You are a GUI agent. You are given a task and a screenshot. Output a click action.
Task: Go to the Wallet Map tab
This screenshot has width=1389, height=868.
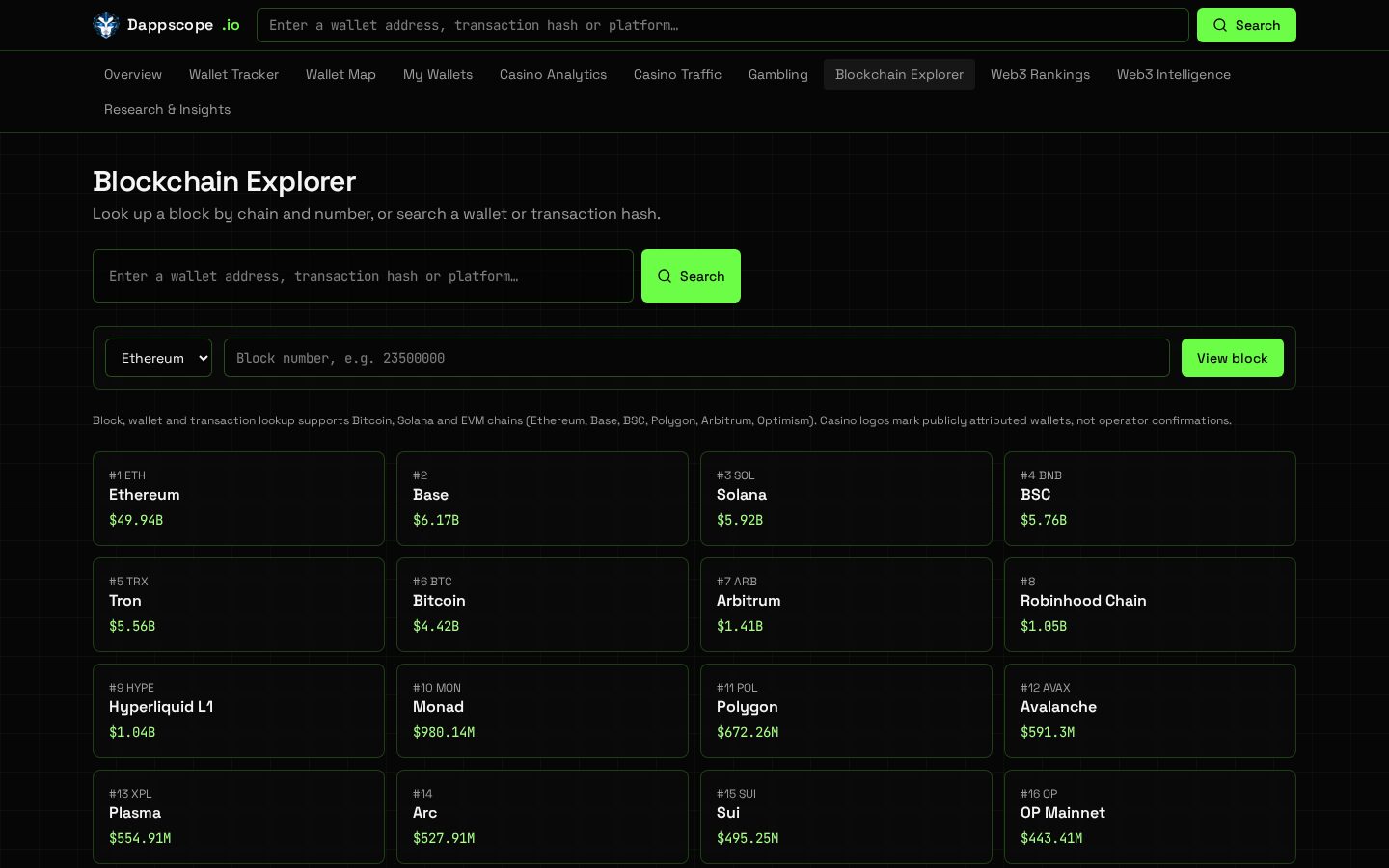(x=340, y=74)
